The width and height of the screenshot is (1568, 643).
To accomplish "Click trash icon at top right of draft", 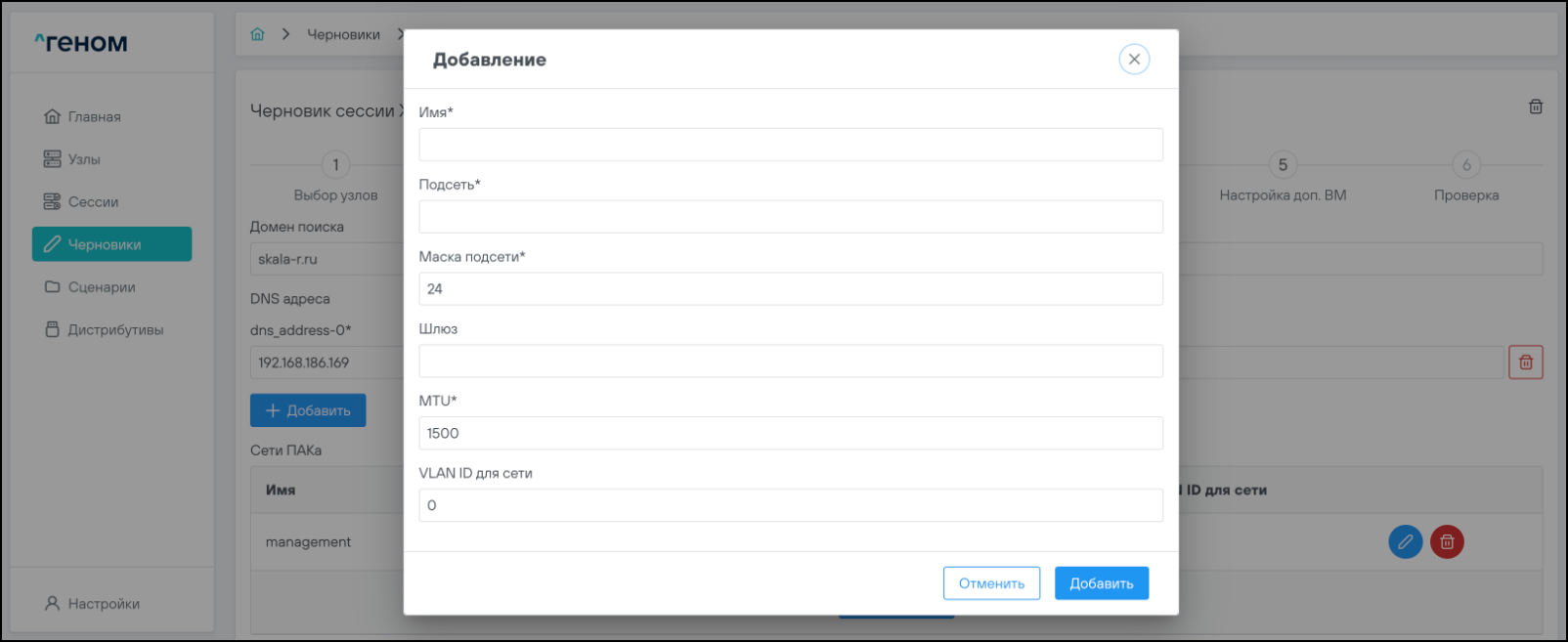I will click(1536, 107).
